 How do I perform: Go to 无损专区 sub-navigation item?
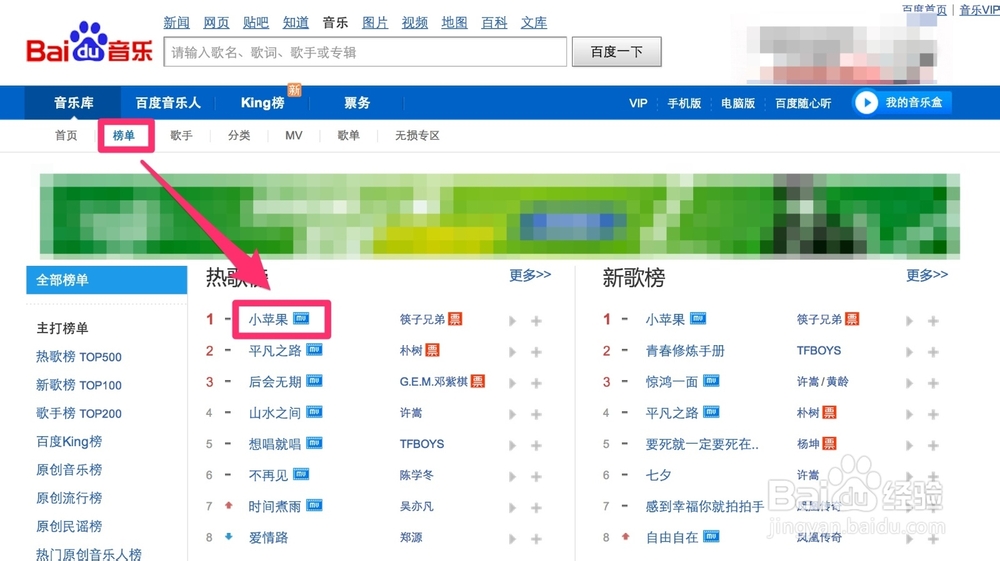coord(417,135)
